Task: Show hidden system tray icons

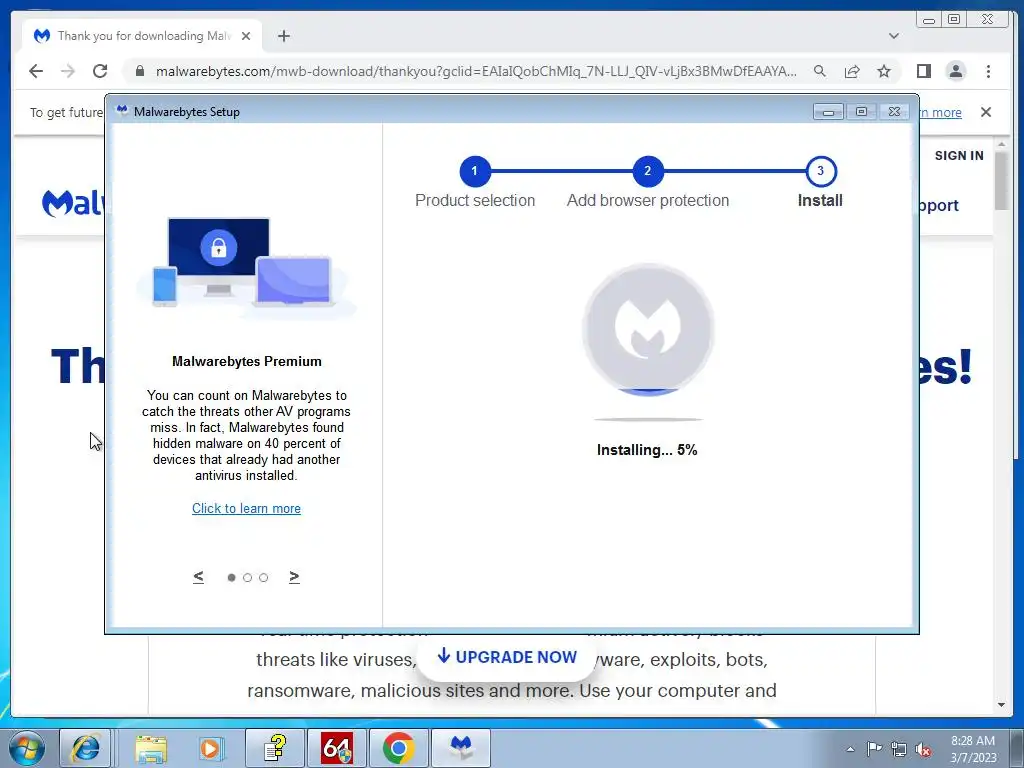Action: click(x=850, y=749)
